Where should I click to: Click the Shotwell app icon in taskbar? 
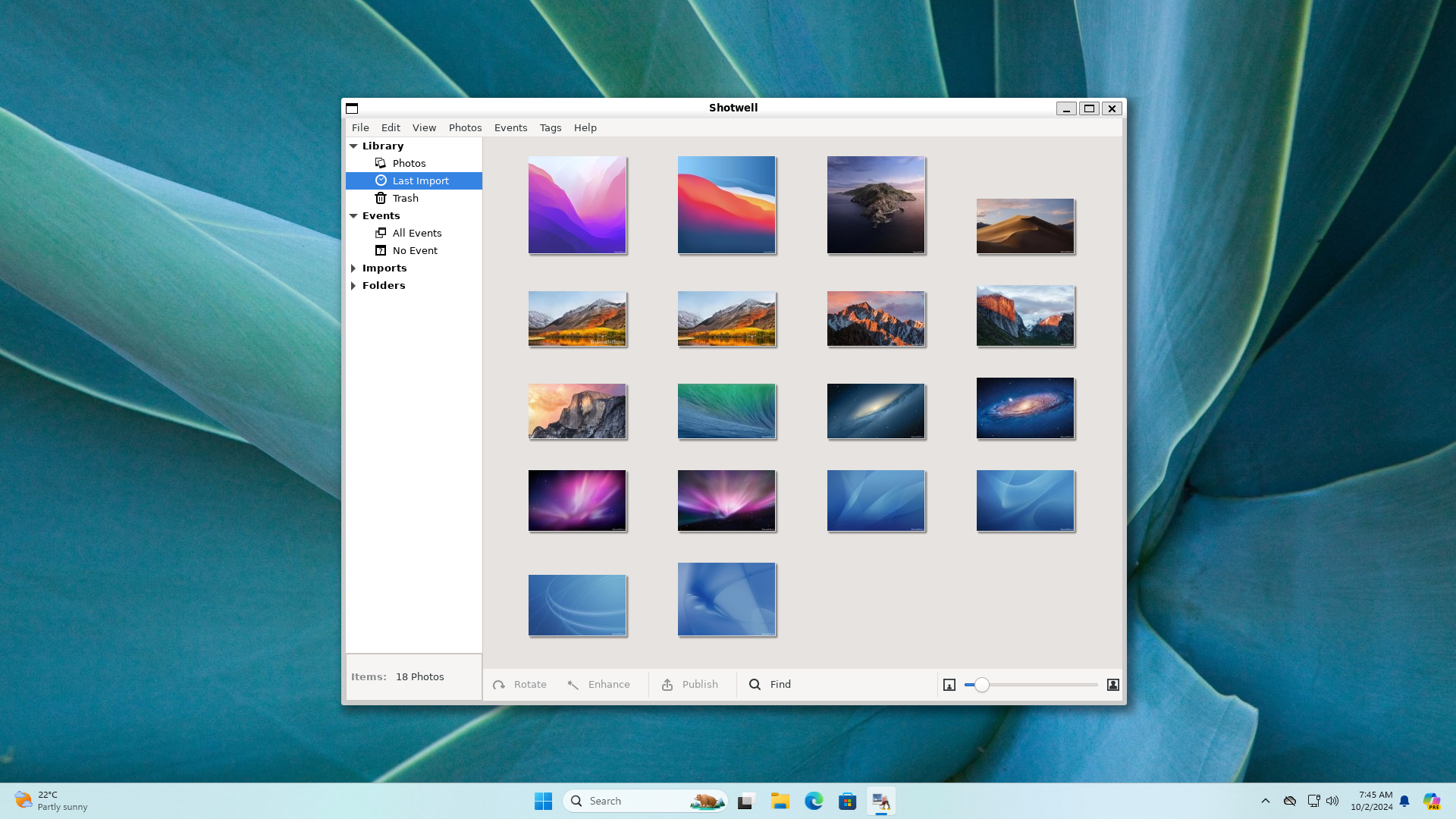(881, 801)
